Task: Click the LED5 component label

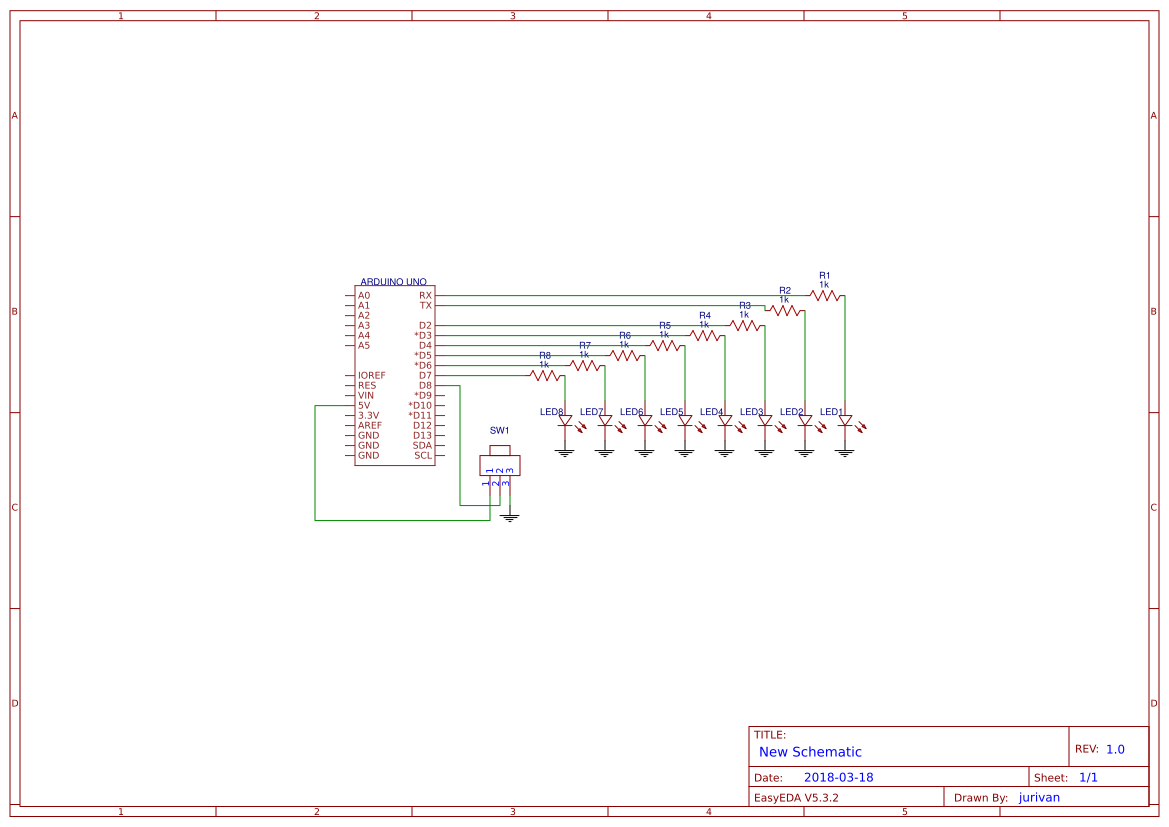Action: coord(671,410)
